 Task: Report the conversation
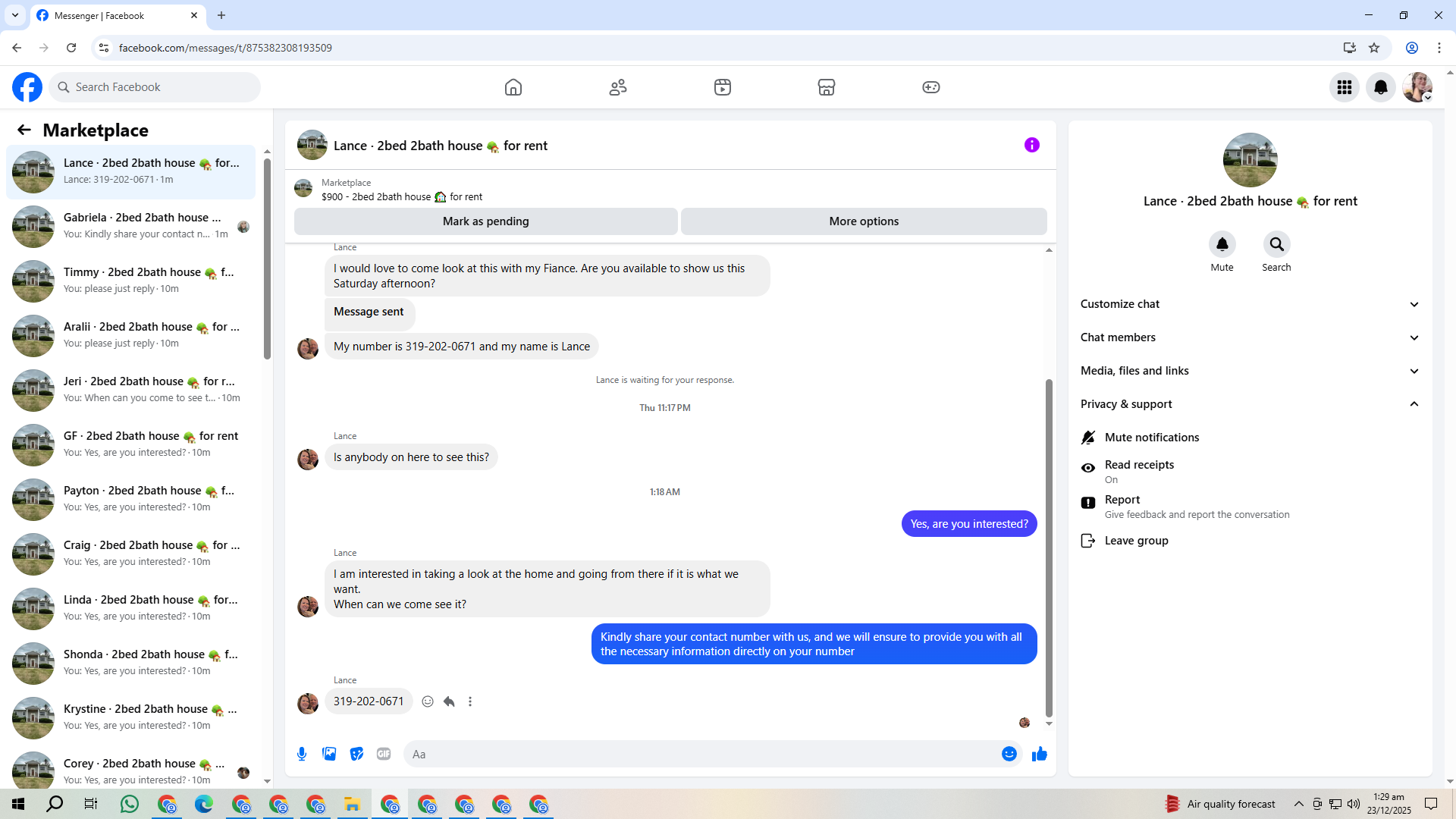point(1250,506)
